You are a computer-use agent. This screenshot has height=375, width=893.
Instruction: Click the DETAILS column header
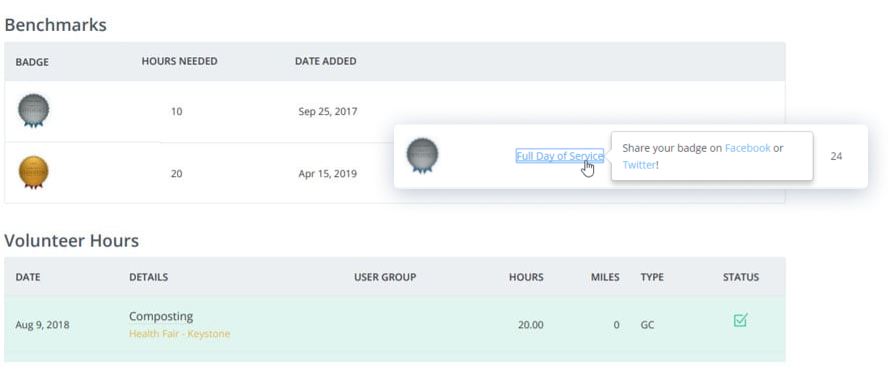pyautogui.click(x=149, y=277)
